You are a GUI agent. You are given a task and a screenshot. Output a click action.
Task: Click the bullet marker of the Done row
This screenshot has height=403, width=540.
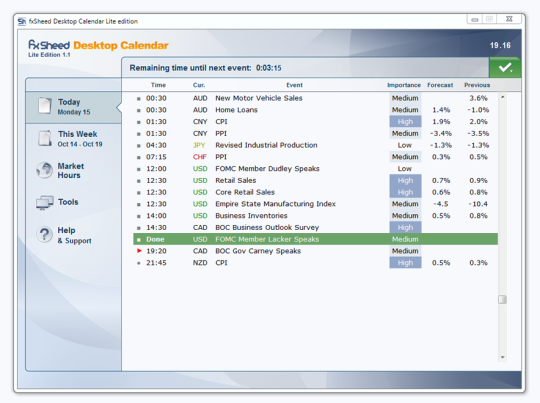tap(139, 239)
